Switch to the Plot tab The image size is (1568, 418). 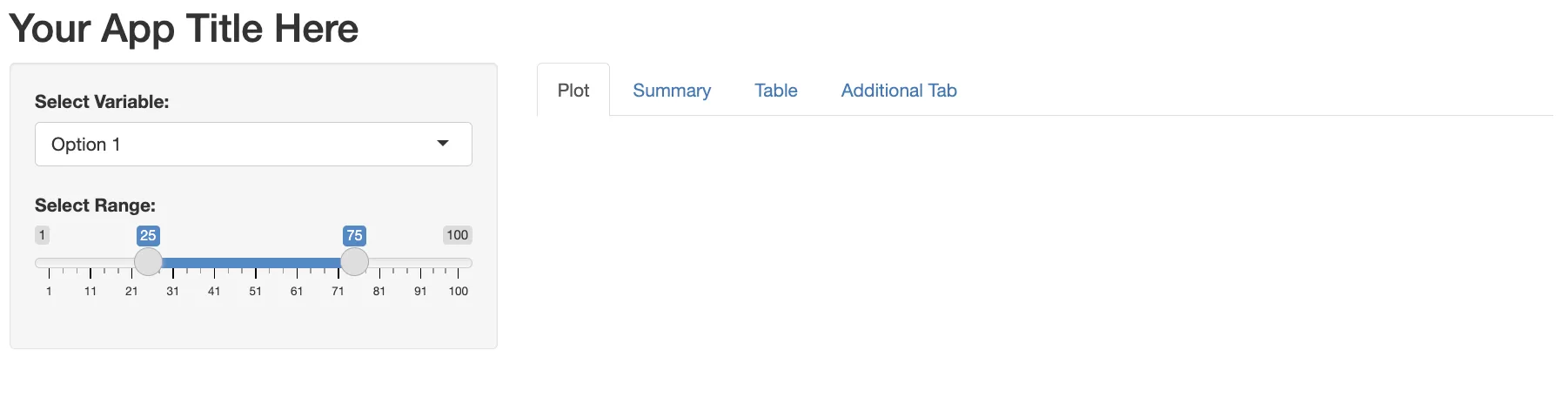coord(573,91)
